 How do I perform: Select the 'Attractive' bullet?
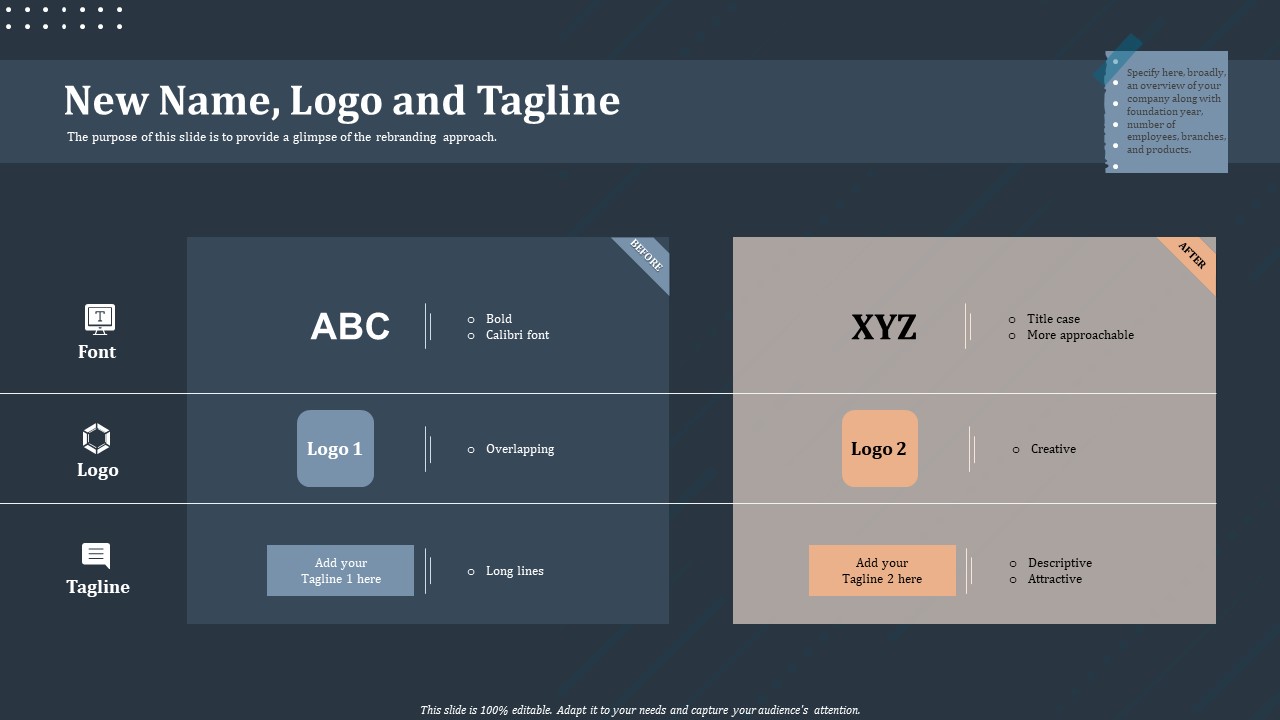coord(1055,579)
